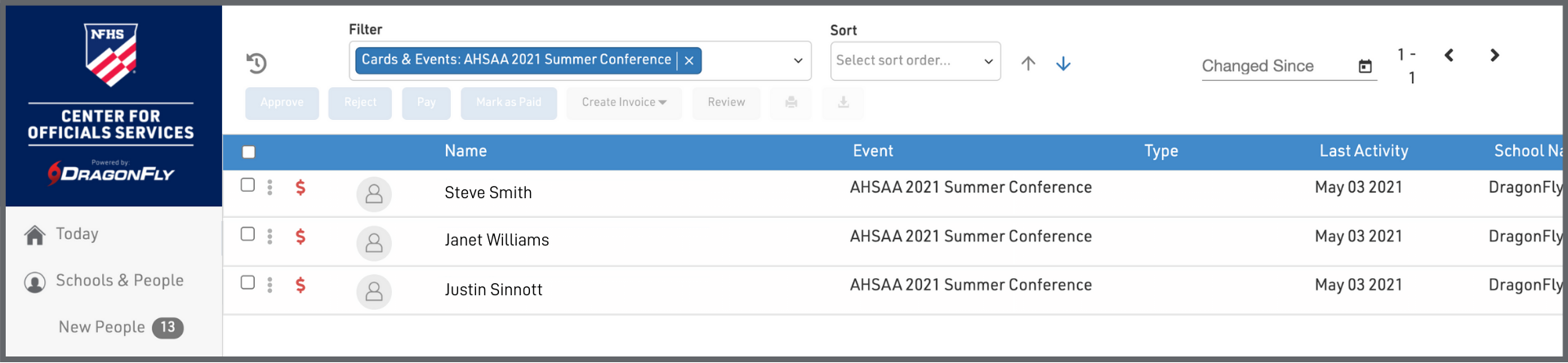Toggle the select-all checkbox in header

click(x=249, y=152)
